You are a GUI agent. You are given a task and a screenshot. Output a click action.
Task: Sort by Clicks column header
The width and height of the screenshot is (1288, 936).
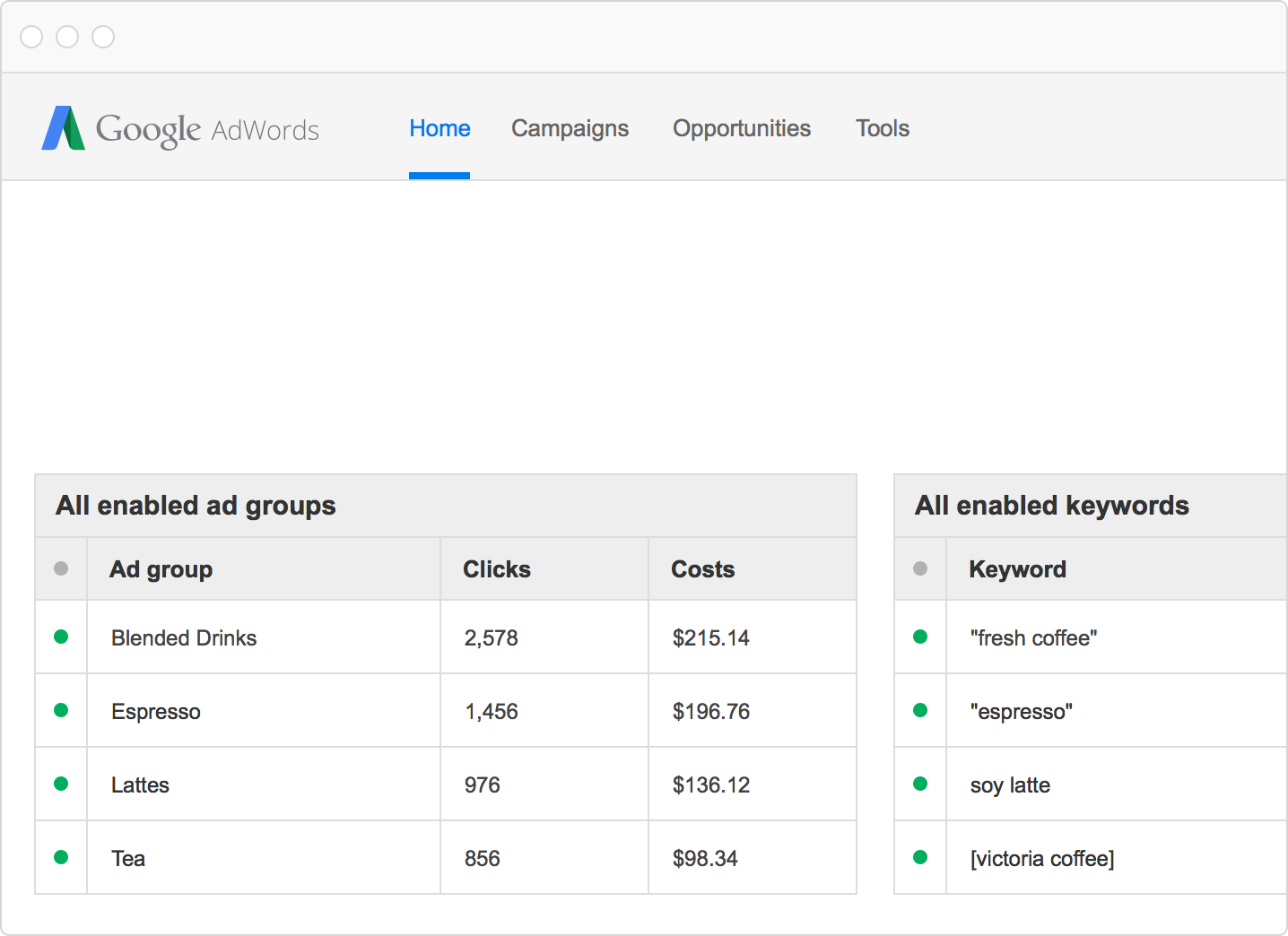[496, 569]
